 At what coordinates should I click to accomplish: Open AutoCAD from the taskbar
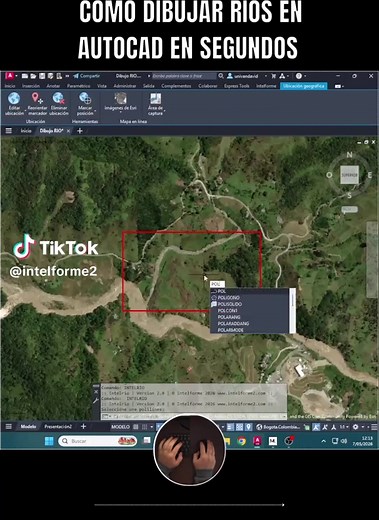[x=257, y=441]
